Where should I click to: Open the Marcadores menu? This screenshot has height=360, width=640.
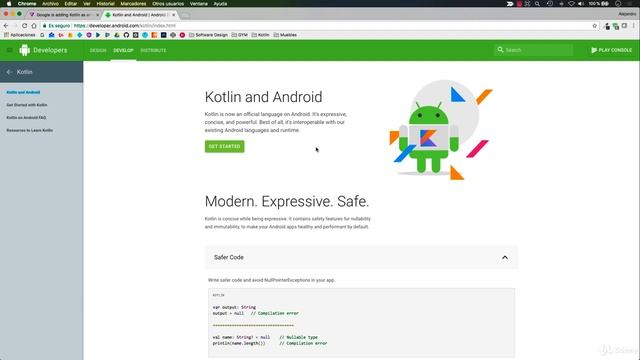pos(133,4)
